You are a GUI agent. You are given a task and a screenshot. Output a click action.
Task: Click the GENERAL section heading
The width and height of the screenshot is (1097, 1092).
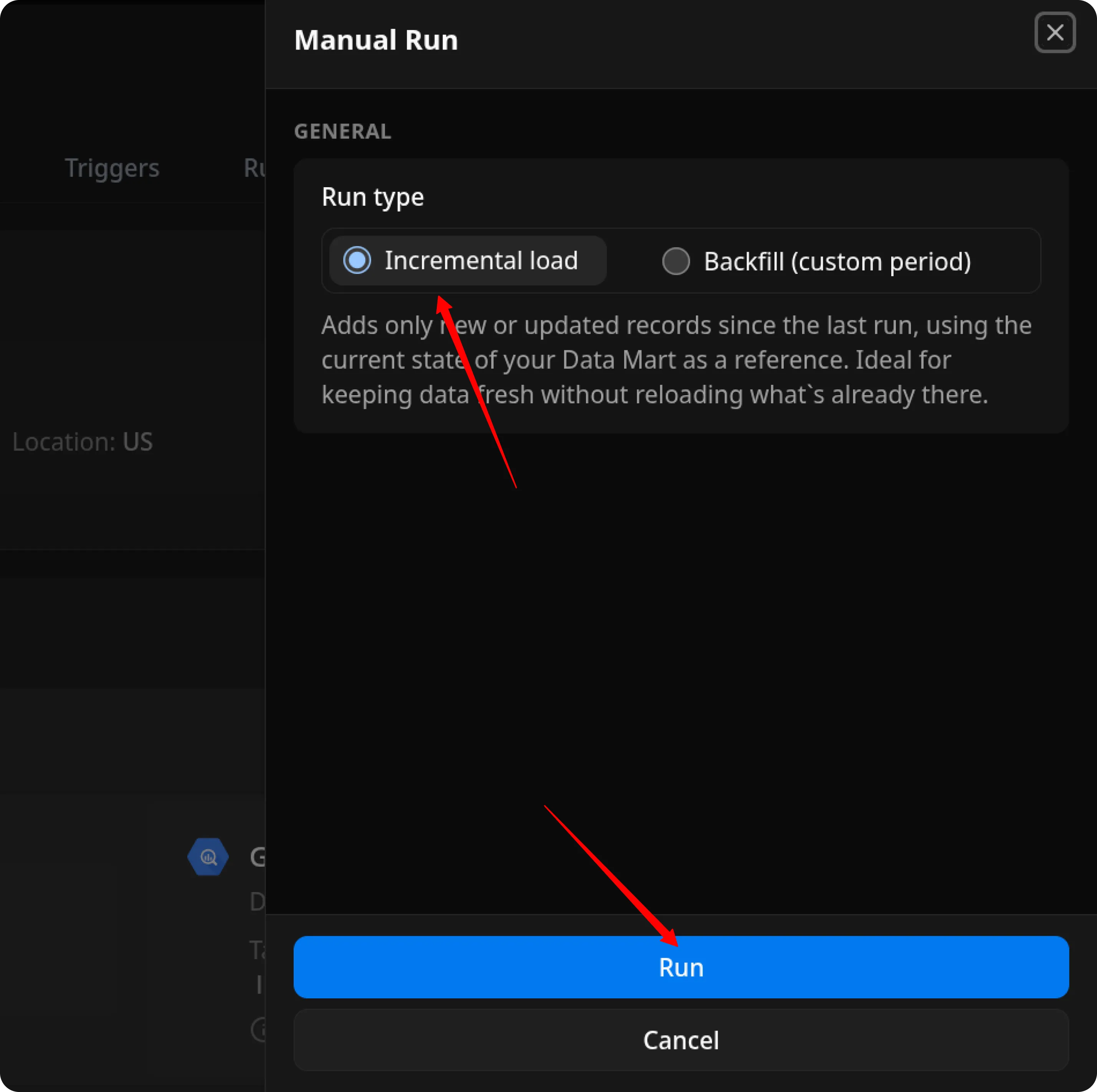pos(342,132)
